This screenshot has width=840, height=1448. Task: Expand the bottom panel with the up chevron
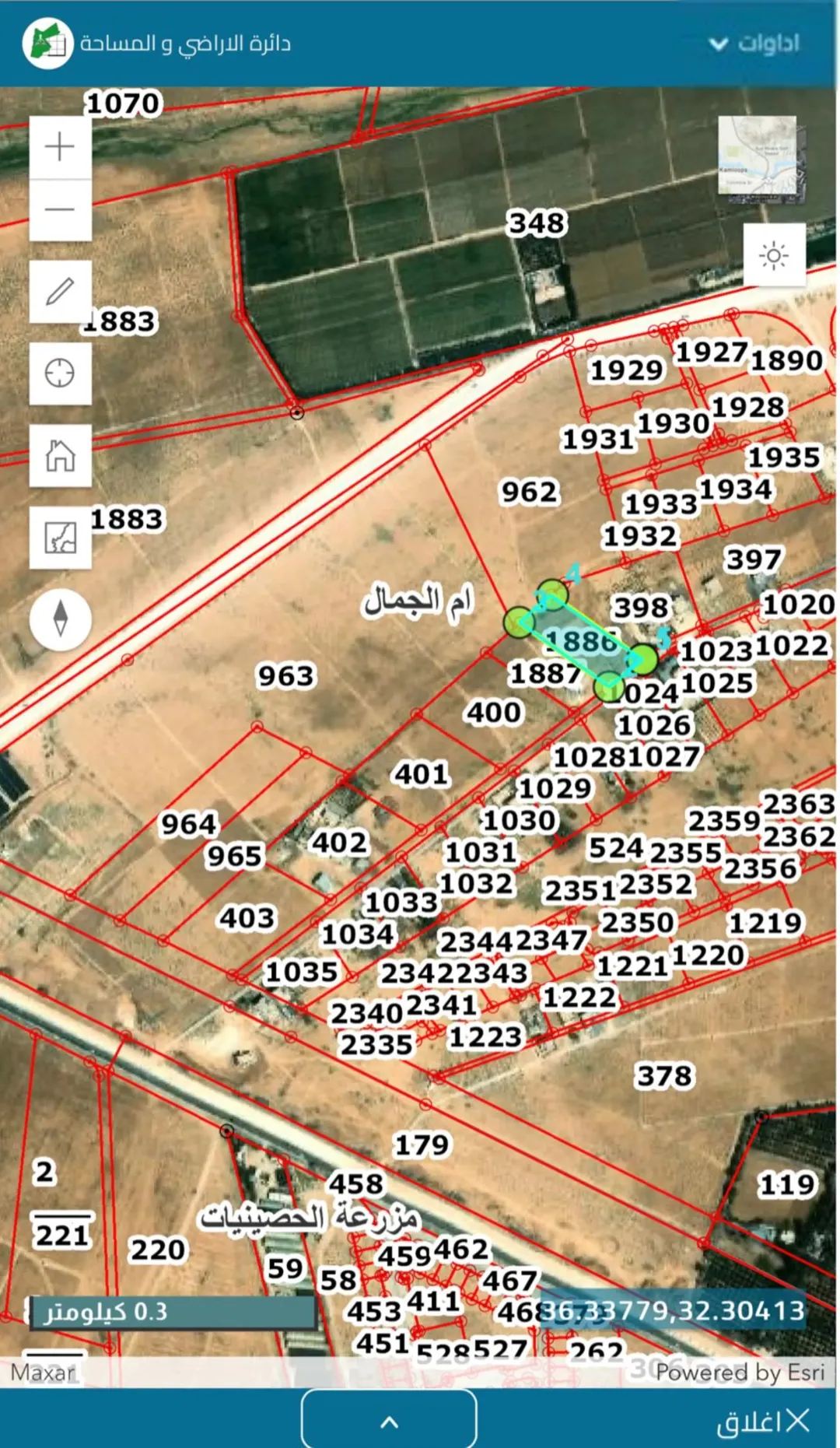point(389,1420)
